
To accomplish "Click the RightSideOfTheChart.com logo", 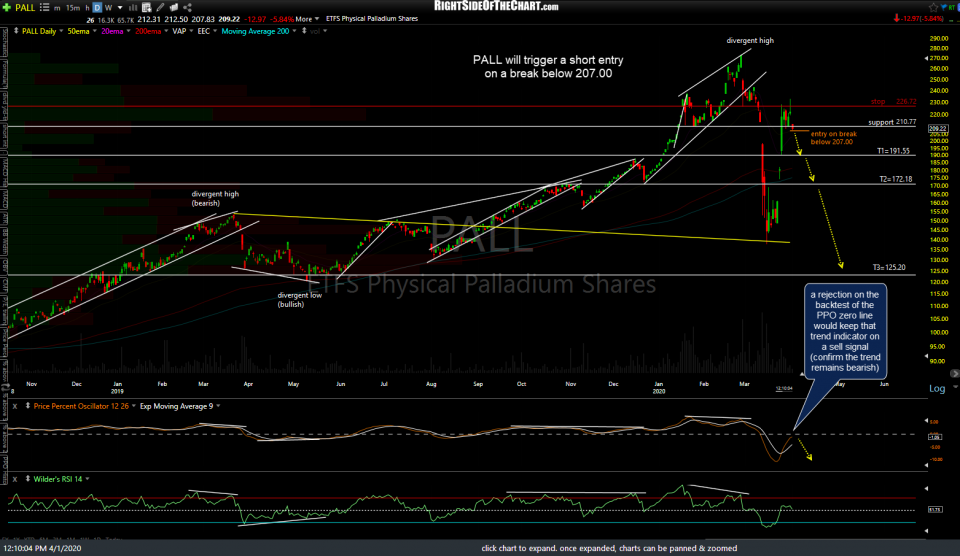I will point(496,6).
